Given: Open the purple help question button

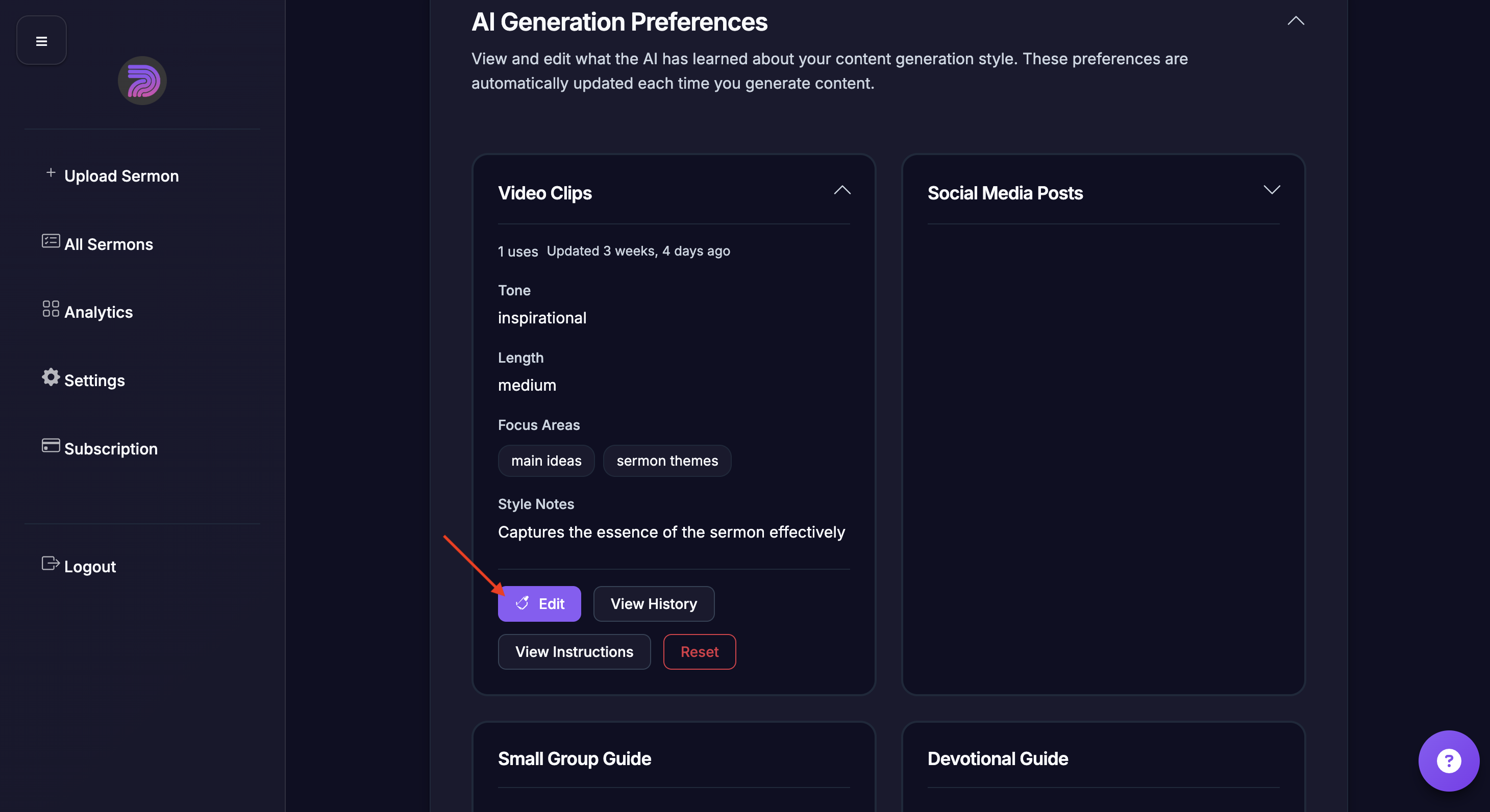Looking at the screenshot, I should click(1448, 760).
